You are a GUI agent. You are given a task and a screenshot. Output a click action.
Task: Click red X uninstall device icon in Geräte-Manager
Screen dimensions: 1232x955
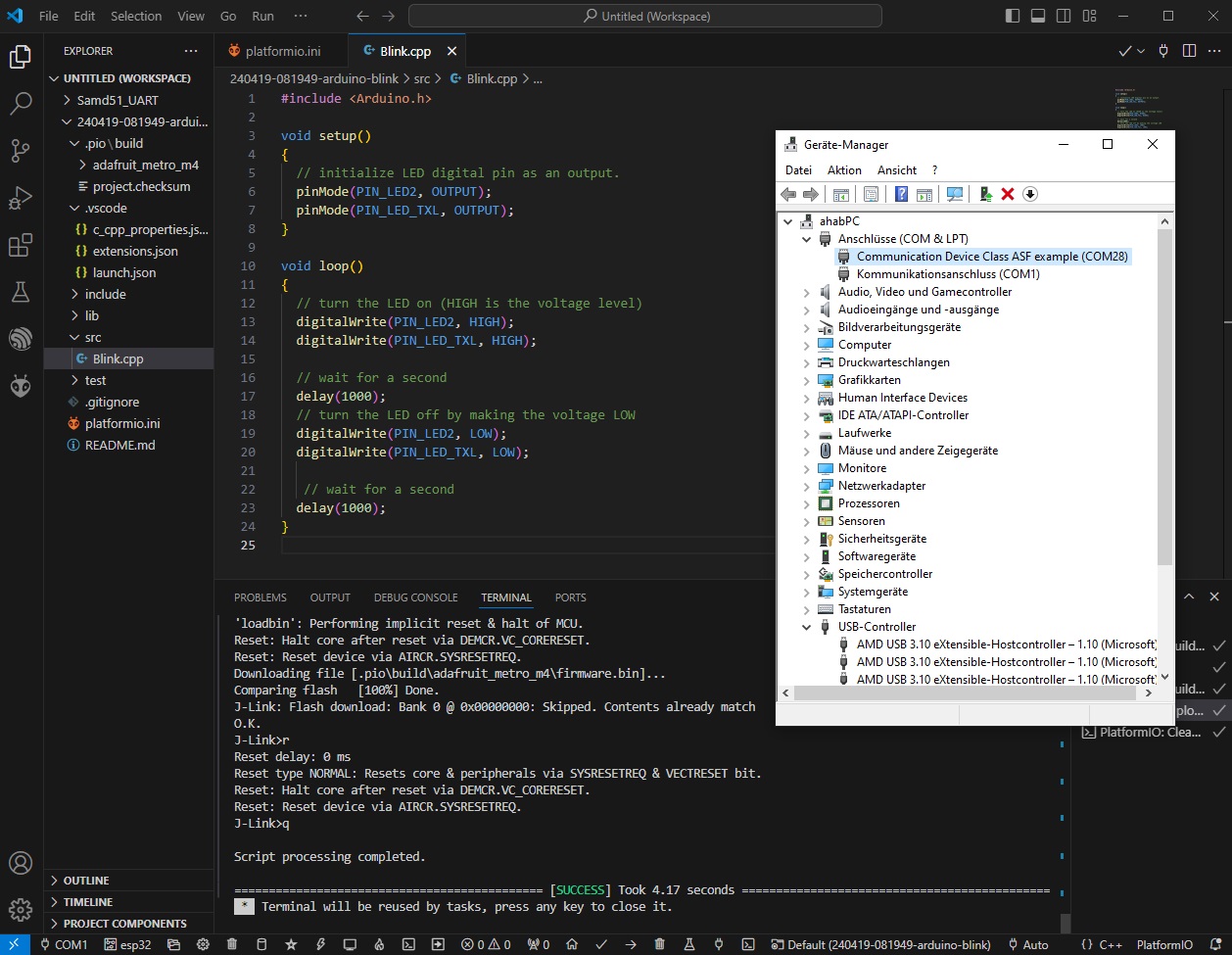pyautogui.click(x=1008, y=194)
